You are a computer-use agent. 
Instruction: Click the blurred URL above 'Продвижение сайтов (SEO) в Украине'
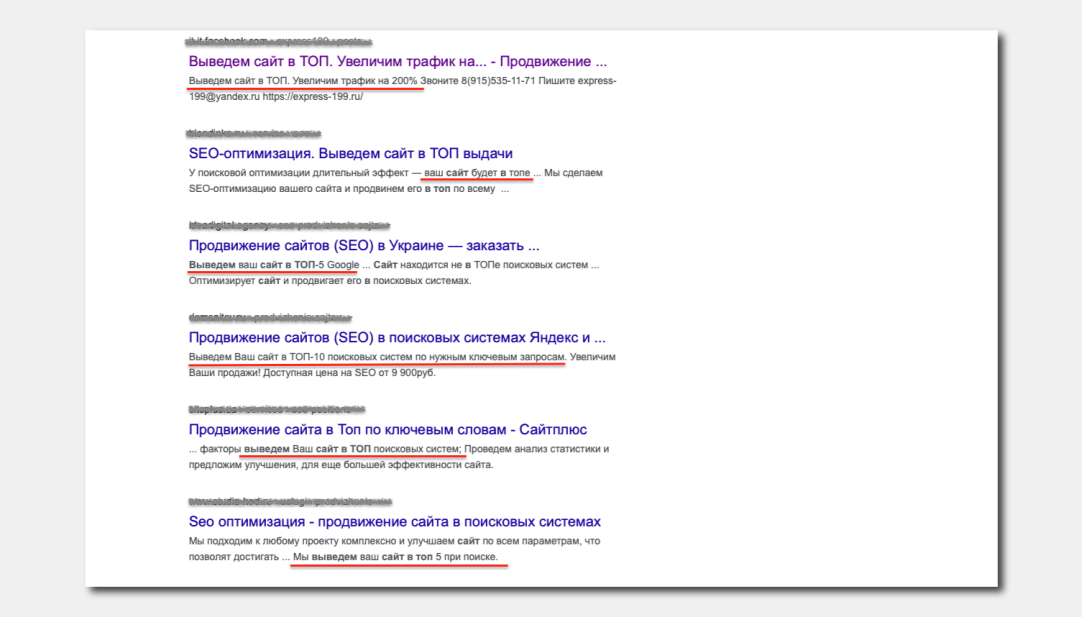pyautogui.click(x=289, y=225)
